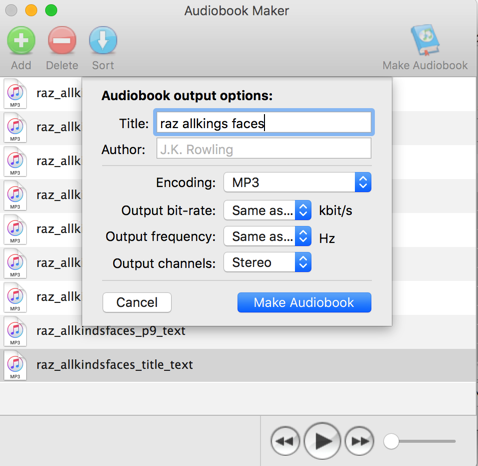Click the Make Audiobook book icon in toolbar
This screenshot has height=466, width=478.
(425, 40)
